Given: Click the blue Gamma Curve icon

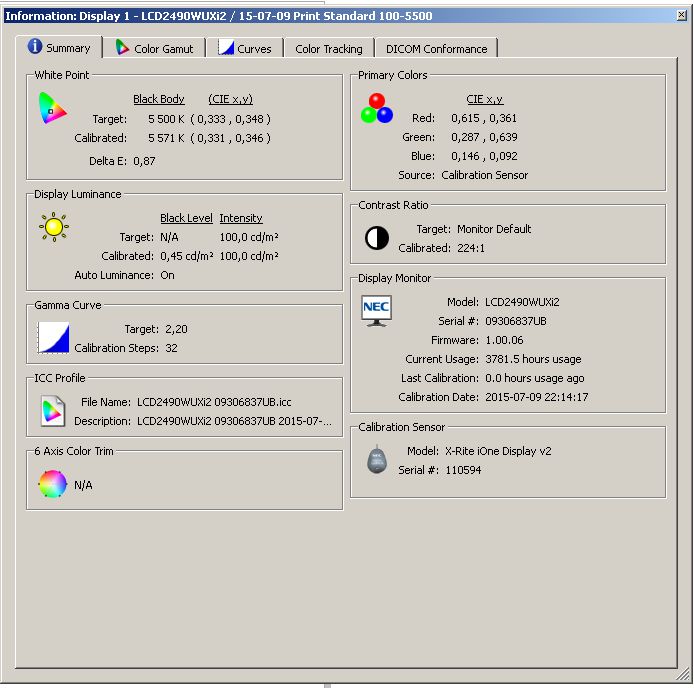Looking at the screenshot, I should 53,337.
